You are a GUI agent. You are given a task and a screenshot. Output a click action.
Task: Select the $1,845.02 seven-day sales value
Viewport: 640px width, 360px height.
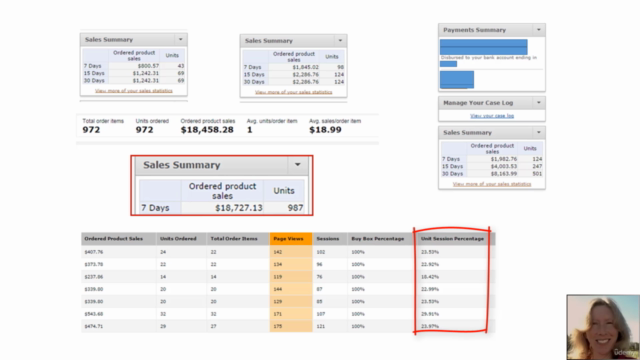pyautogui.click(x=306, y=67)
